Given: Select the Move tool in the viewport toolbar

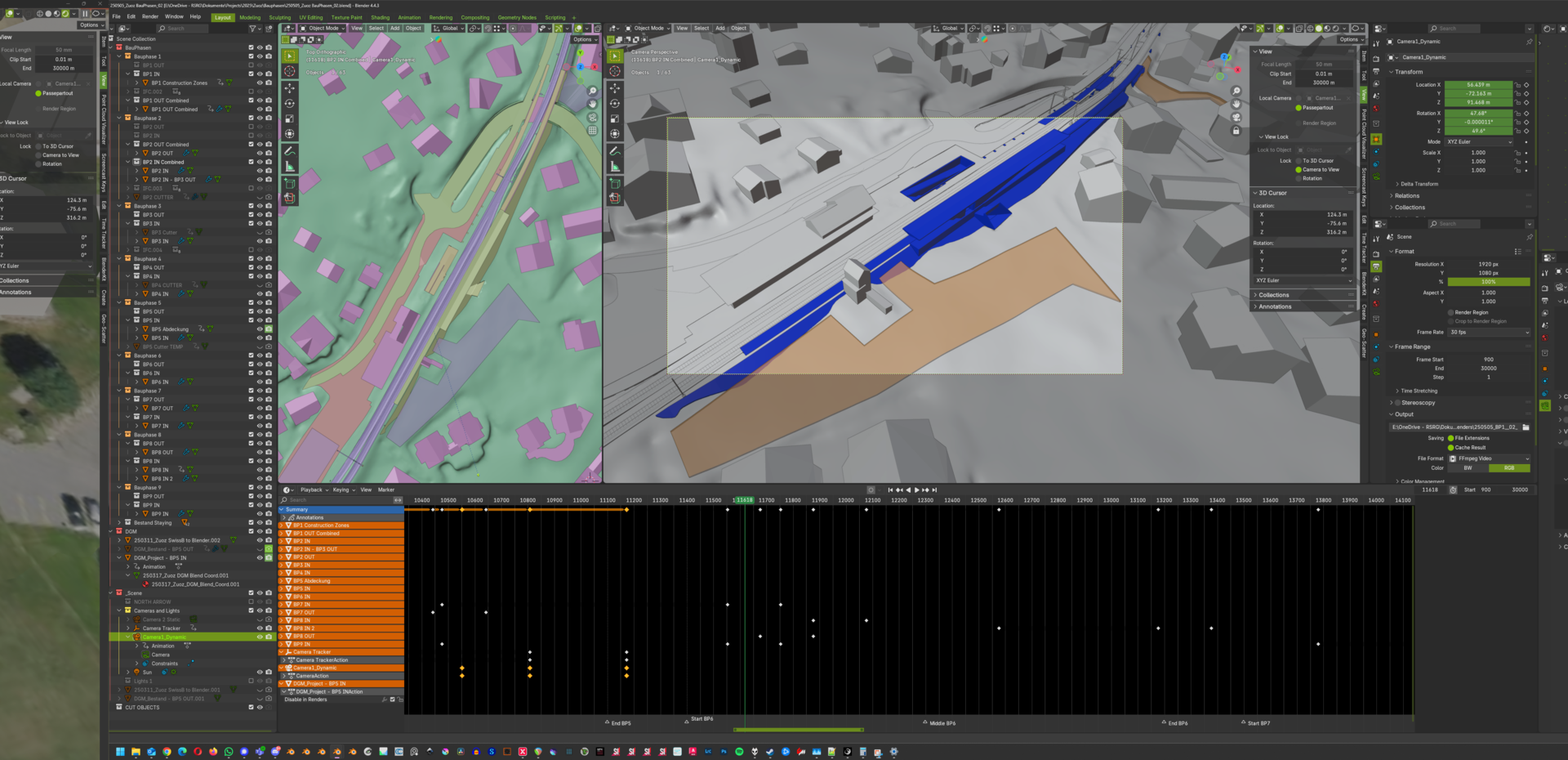Looking at the screenshot, I should (290, 88).
